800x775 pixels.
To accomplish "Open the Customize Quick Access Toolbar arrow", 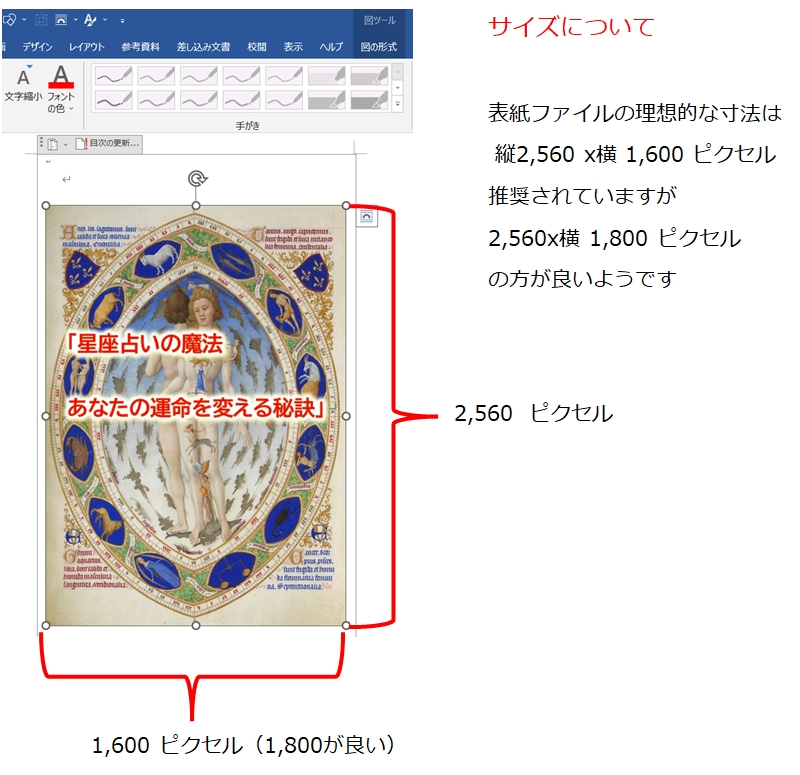I will point(122,21).
